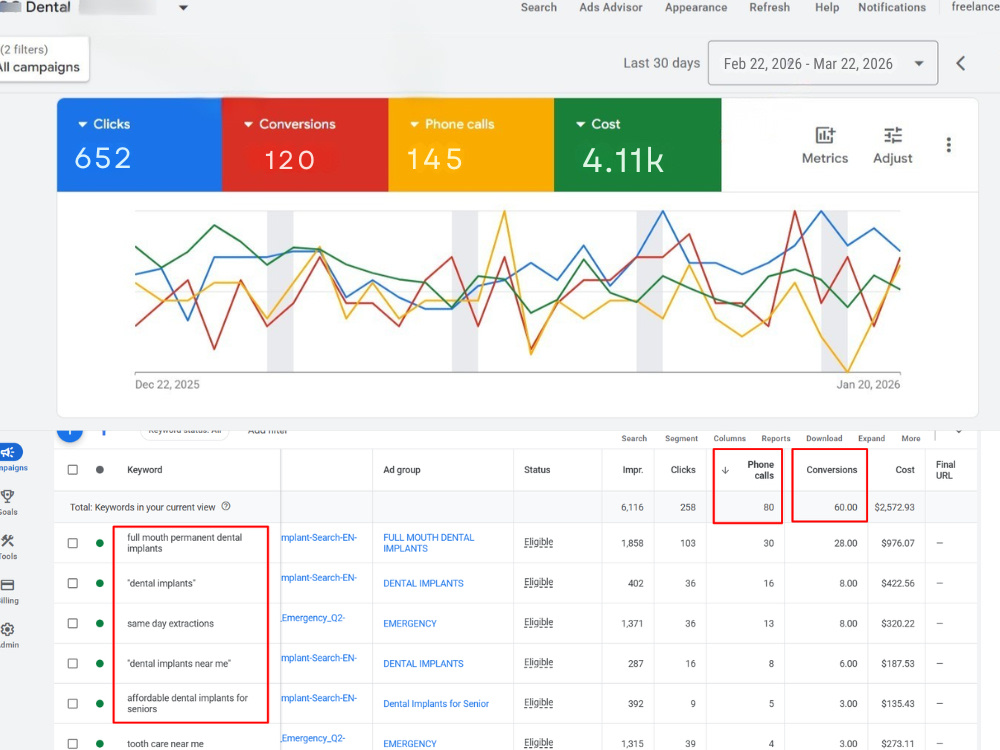Click Expand in the table toolbar
Screen dimensions: 1000x750
[x=871, y=438]
